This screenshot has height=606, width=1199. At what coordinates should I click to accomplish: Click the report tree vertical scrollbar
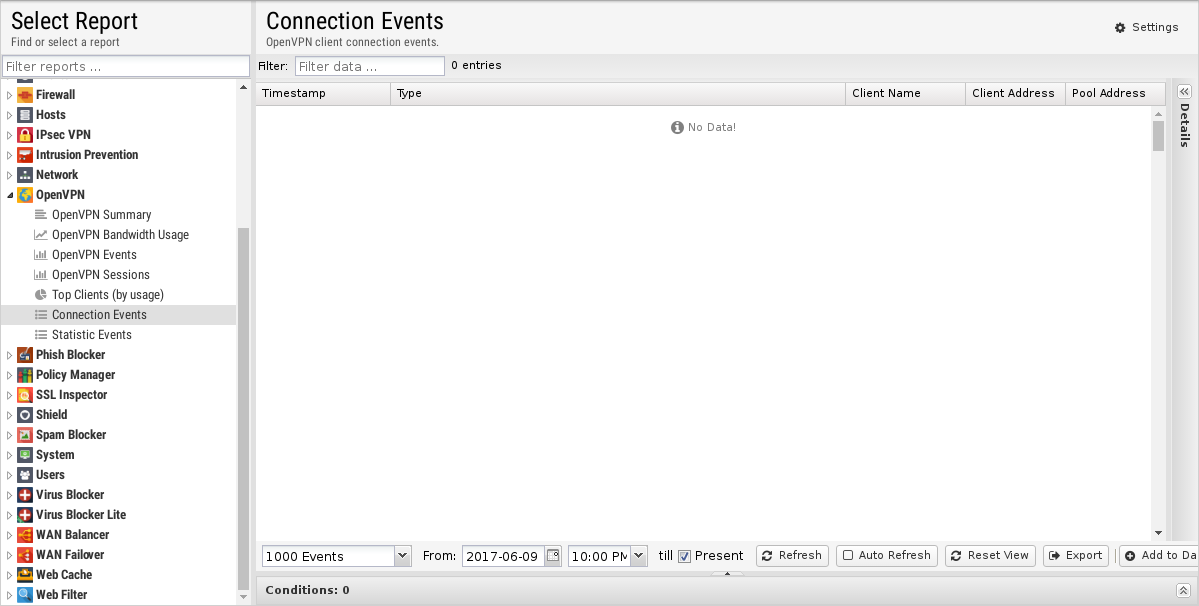243,409
